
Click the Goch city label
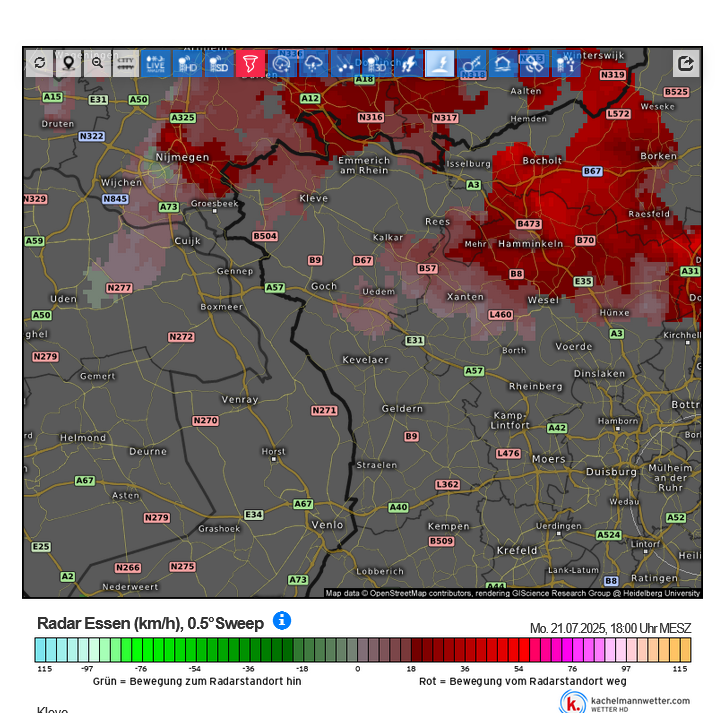coord(324,286)
